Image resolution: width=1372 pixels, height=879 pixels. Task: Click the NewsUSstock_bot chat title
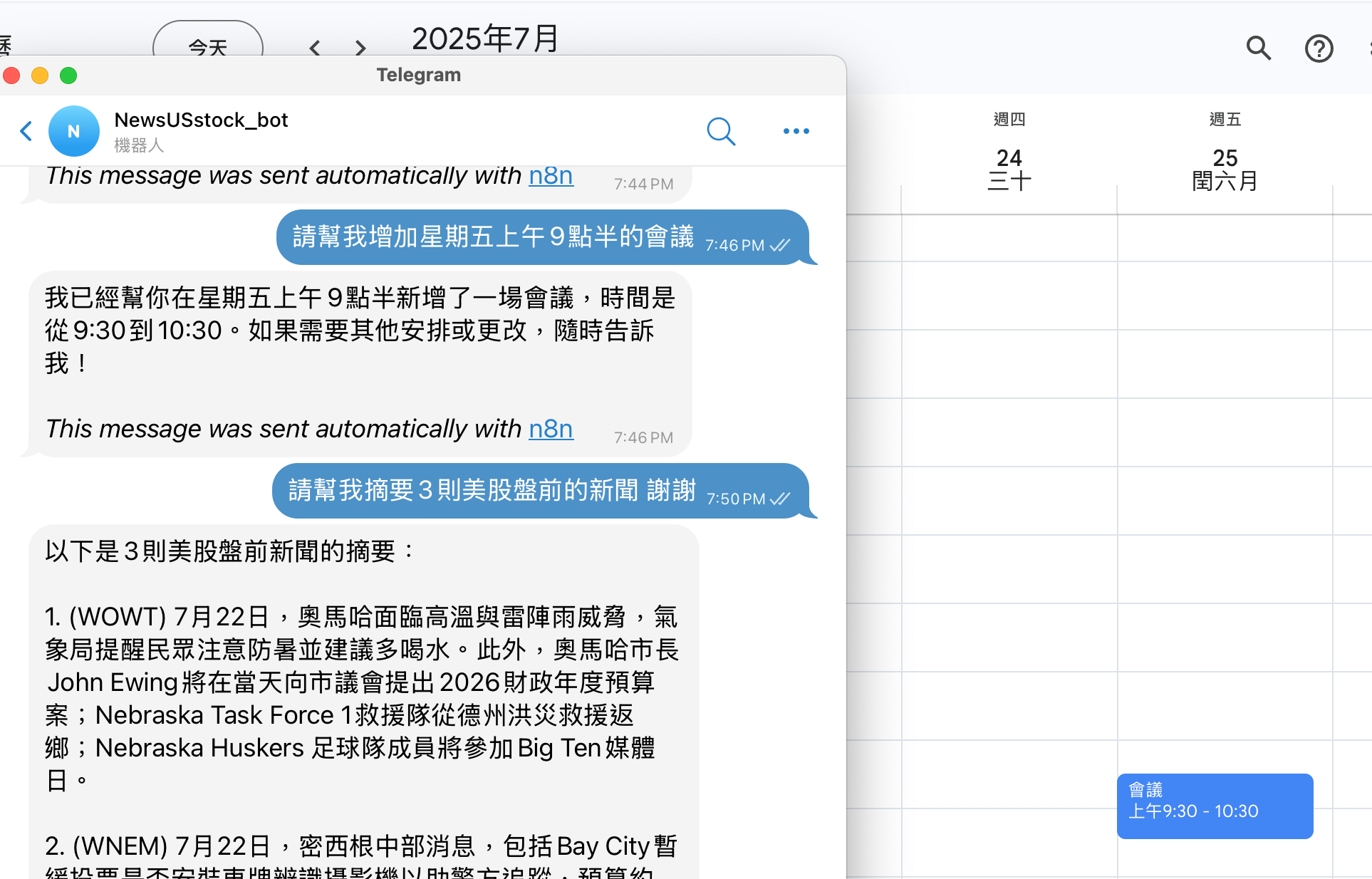(x=201, y=120)
